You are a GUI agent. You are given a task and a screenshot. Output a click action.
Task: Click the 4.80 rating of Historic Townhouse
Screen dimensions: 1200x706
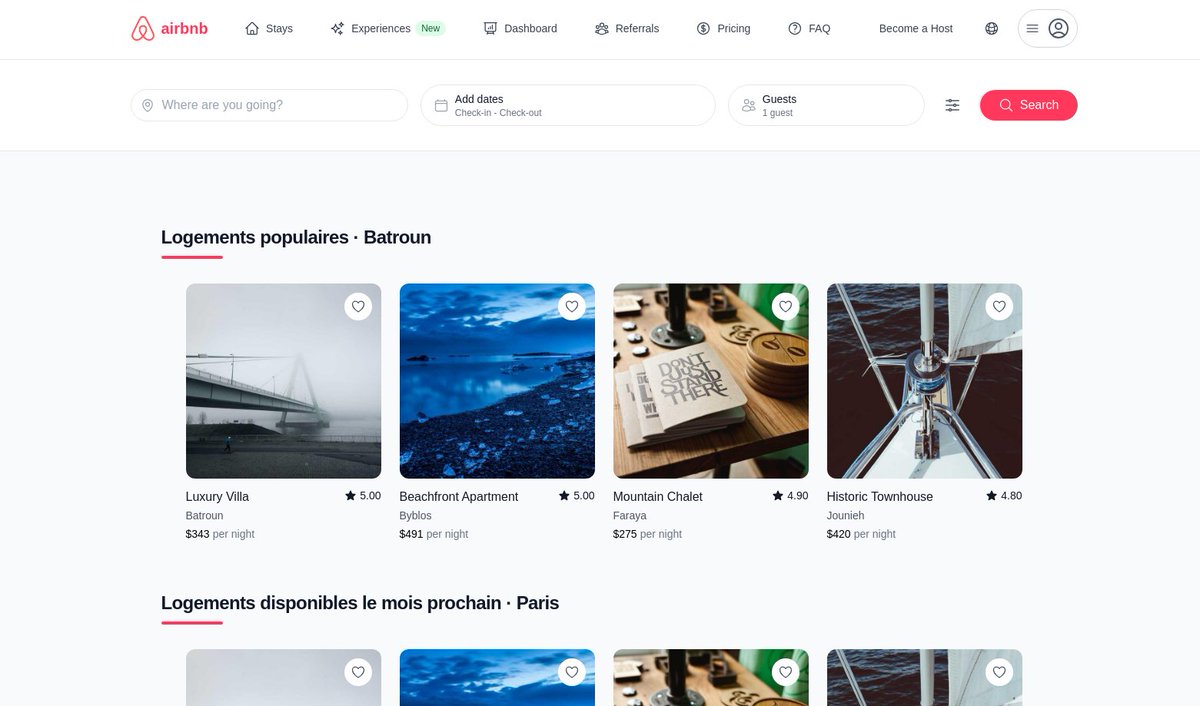(1004, 496)
